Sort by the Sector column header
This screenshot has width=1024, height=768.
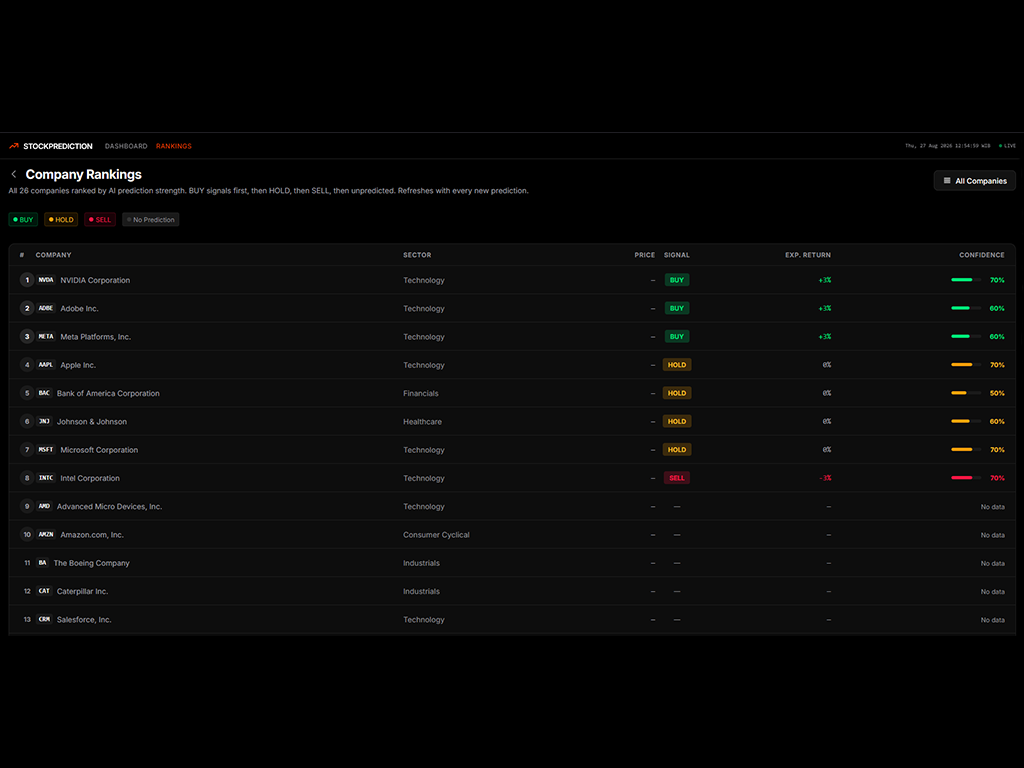click(x=417, y=255)
